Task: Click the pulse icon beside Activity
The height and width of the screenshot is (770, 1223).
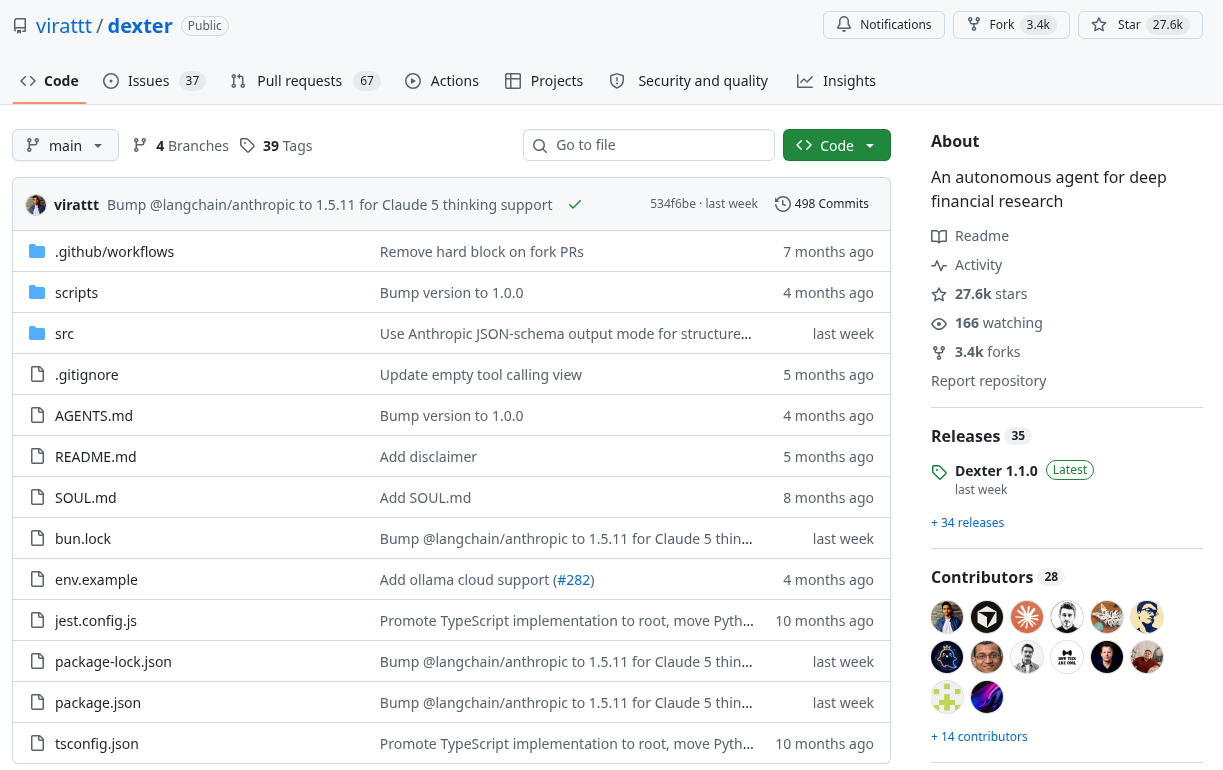Action: point(939,265)
